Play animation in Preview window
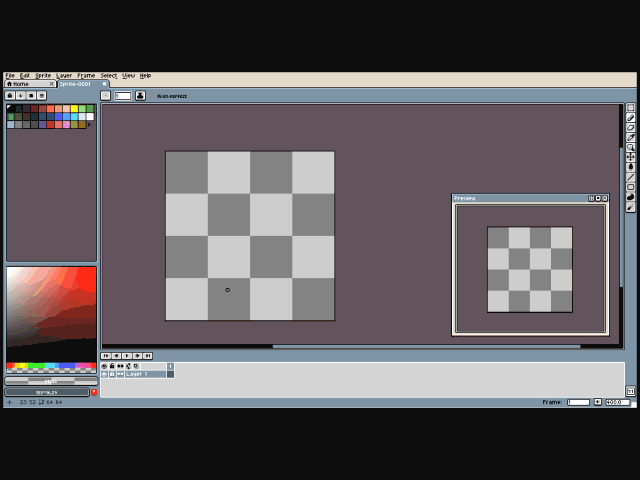Screen dimensions: 640x480 (598, 198)
